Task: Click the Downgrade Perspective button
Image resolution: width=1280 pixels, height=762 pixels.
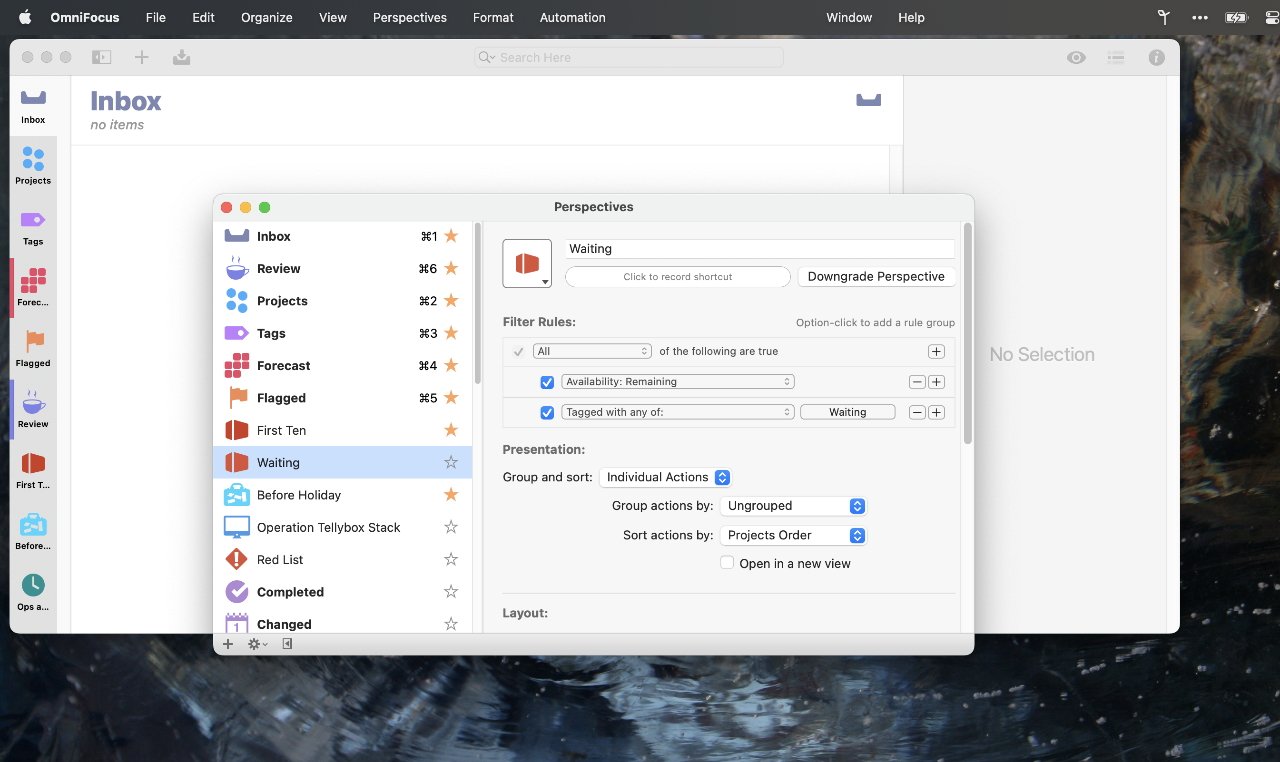Action: (x=876, y=276)
